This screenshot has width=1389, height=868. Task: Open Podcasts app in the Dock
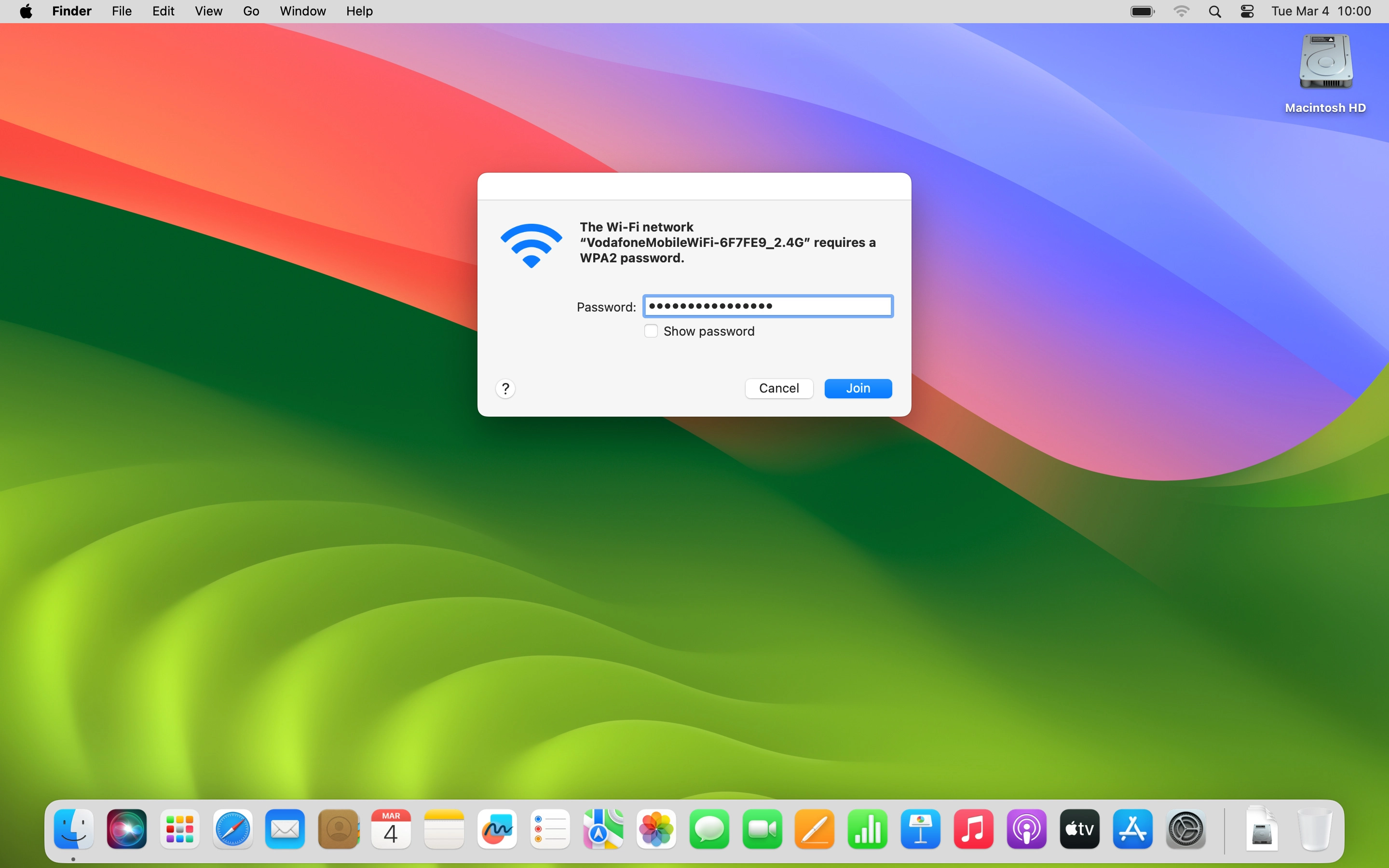click(1027, 829)
